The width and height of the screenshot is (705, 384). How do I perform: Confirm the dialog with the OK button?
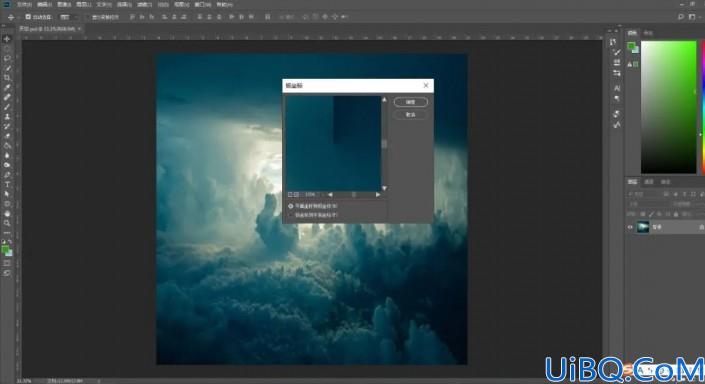tap(411, 102)
